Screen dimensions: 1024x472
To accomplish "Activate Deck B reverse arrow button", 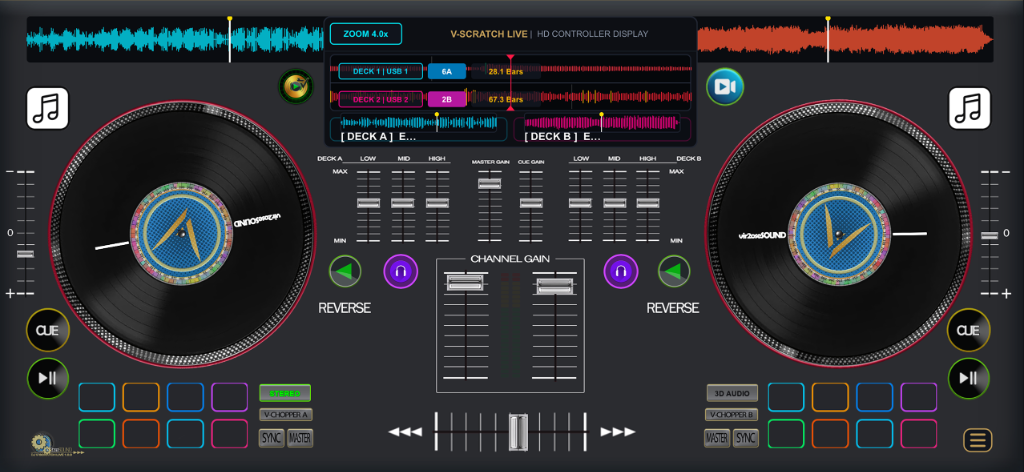I will coord(674,271).
